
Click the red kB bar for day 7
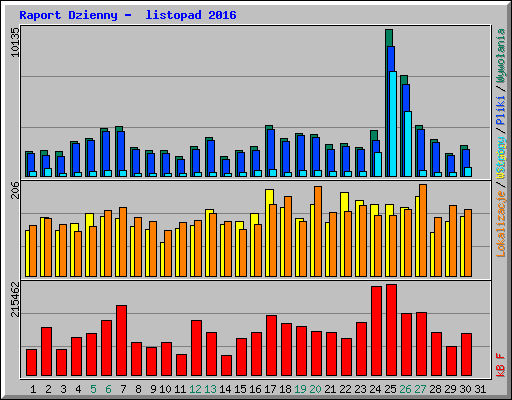[121, 341]
